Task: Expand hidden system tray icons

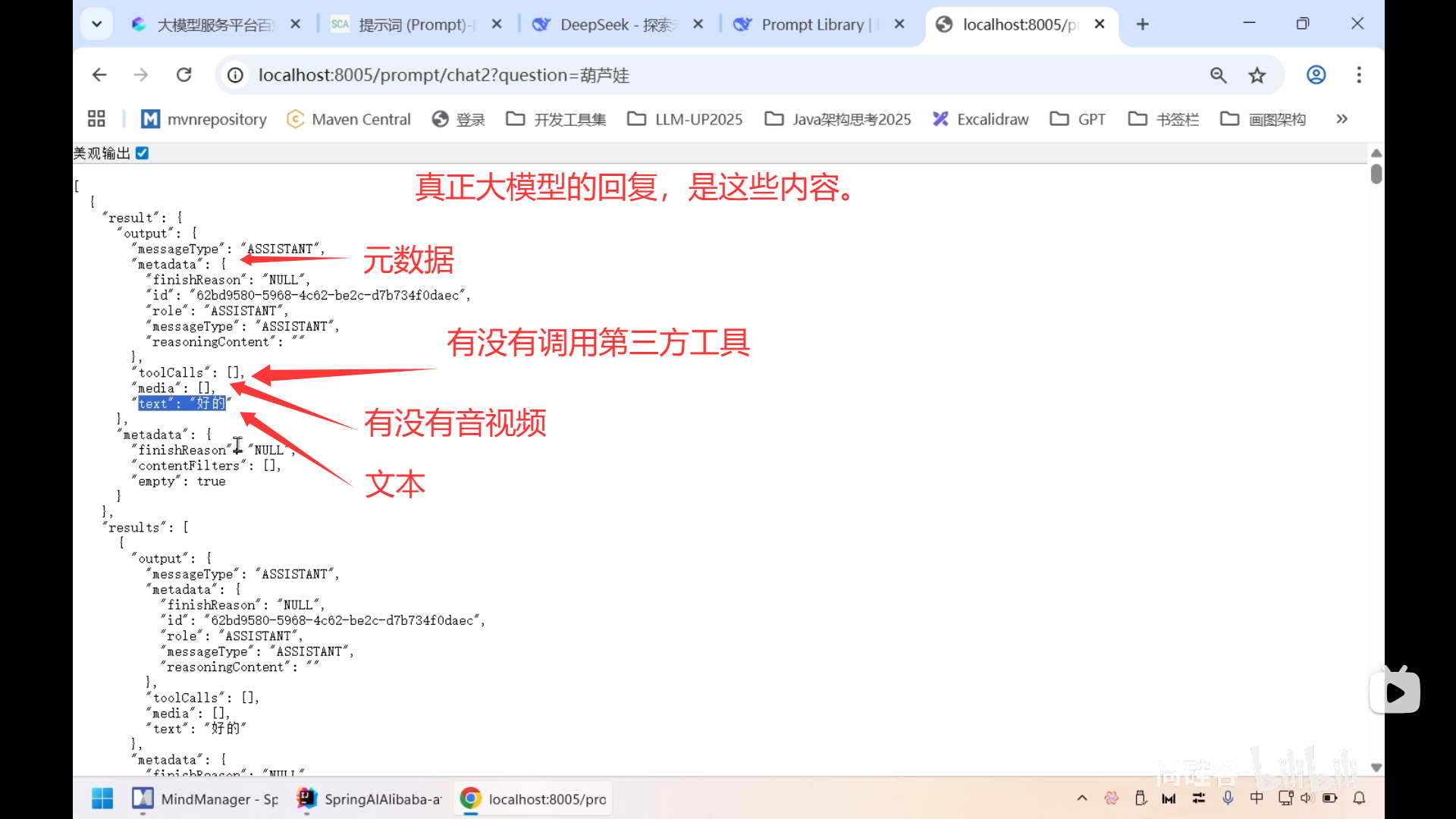Action: [1082, 798]
